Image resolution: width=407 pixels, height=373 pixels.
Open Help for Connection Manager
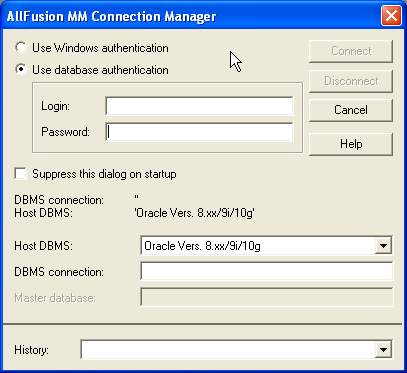click(351, 144)
